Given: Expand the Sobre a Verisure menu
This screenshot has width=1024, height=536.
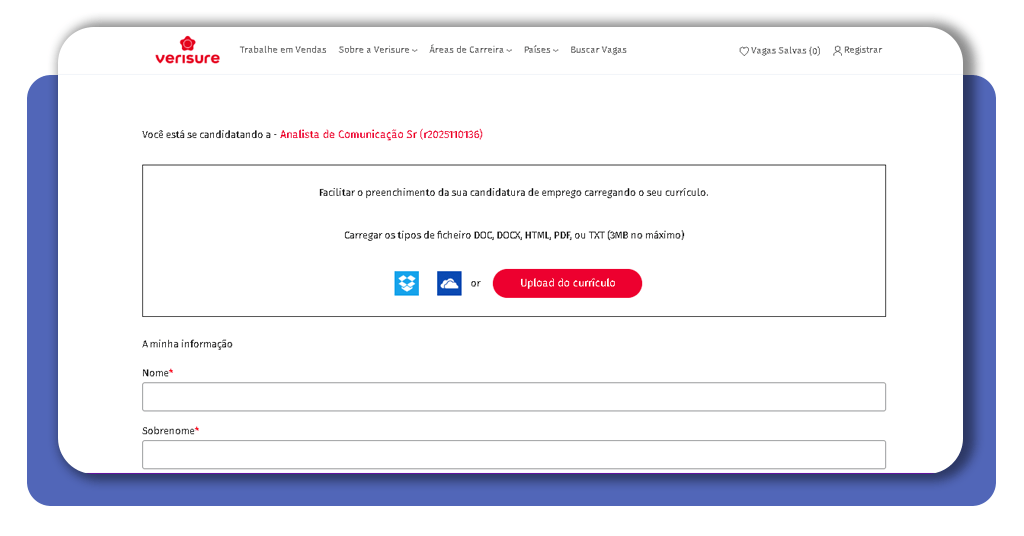Looking at the screenshot, I should pos(378,50).
